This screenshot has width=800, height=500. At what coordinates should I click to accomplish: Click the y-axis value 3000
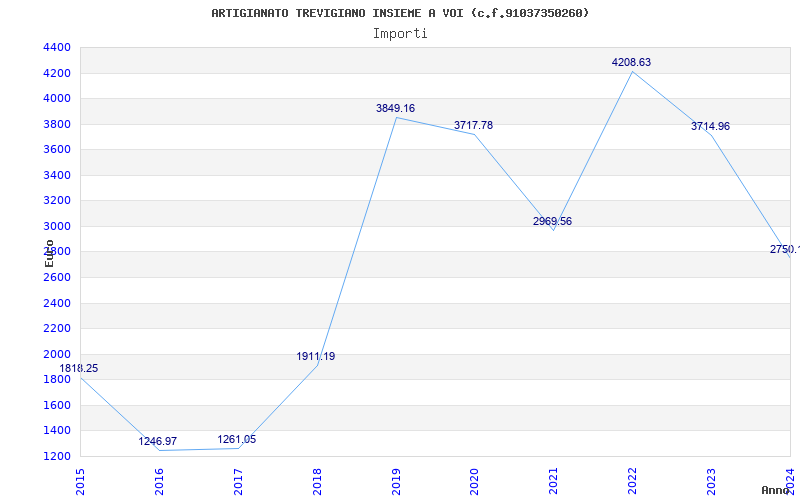57,226
